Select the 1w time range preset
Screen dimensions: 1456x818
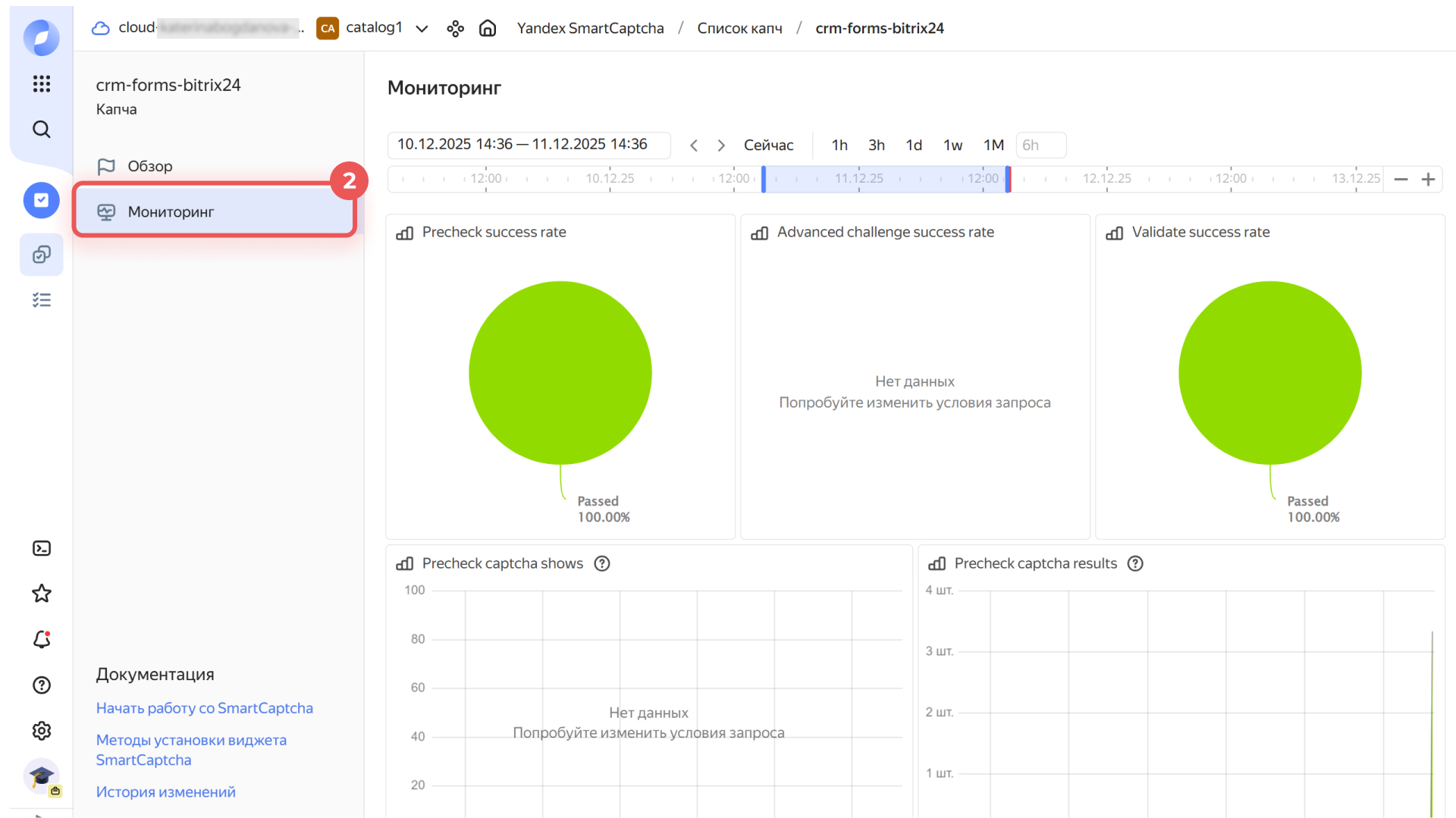coord(952,145)
